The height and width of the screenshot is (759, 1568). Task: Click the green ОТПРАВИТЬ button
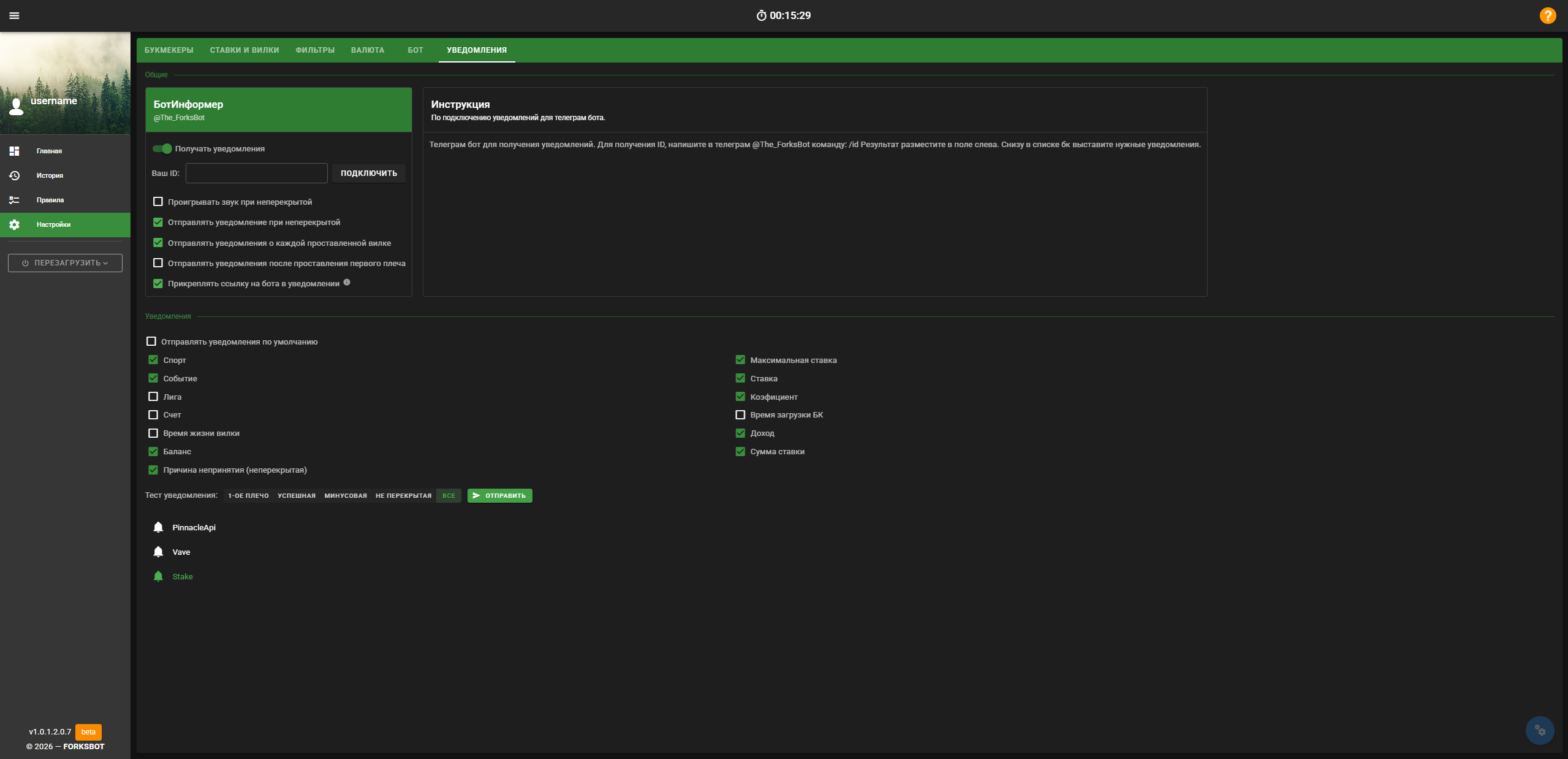500,495
